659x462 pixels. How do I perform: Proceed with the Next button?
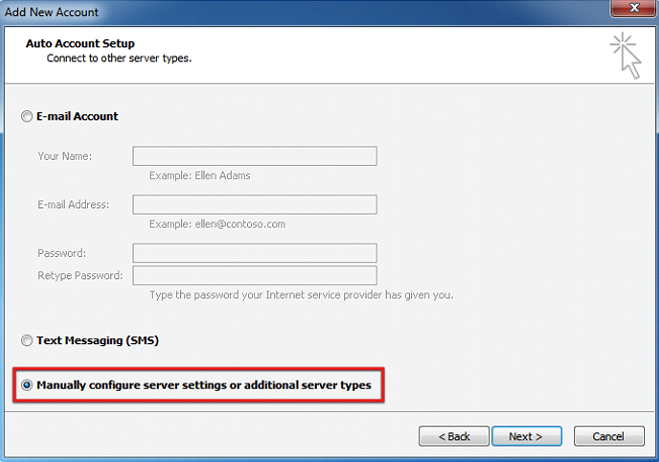(x=527, y=436)
